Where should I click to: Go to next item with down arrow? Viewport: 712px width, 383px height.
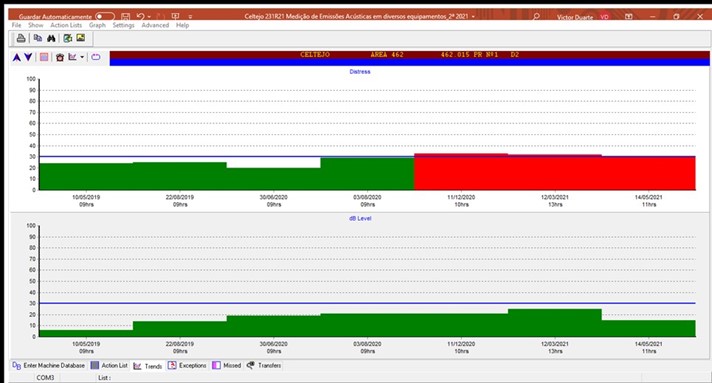point(28,57)
